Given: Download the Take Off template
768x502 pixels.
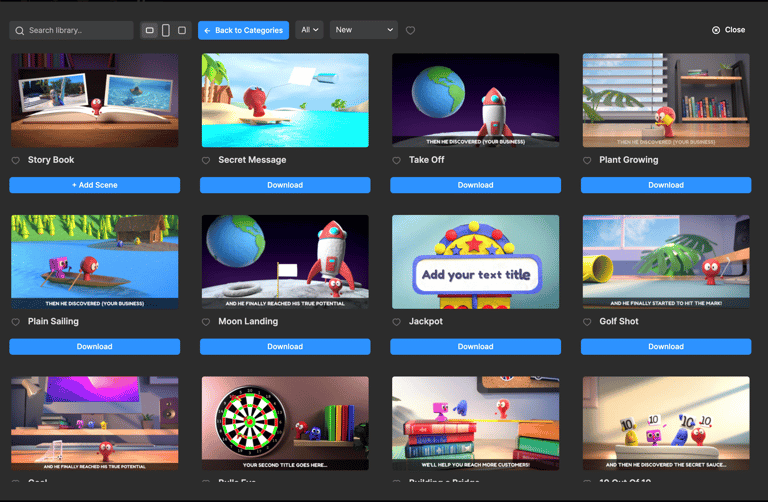Looking at the screenshot, I should point(476,185).
